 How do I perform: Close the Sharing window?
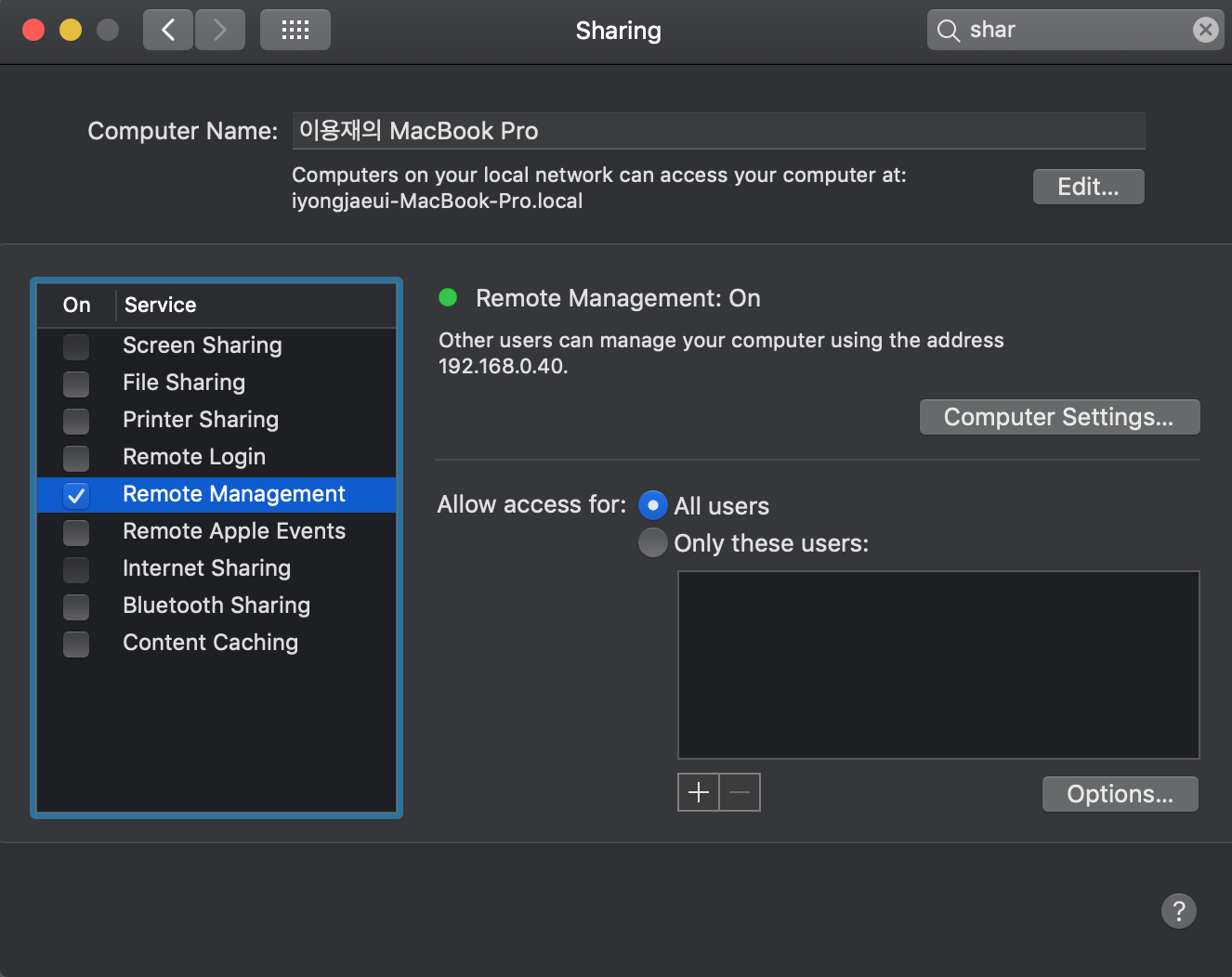coord(33,30)
